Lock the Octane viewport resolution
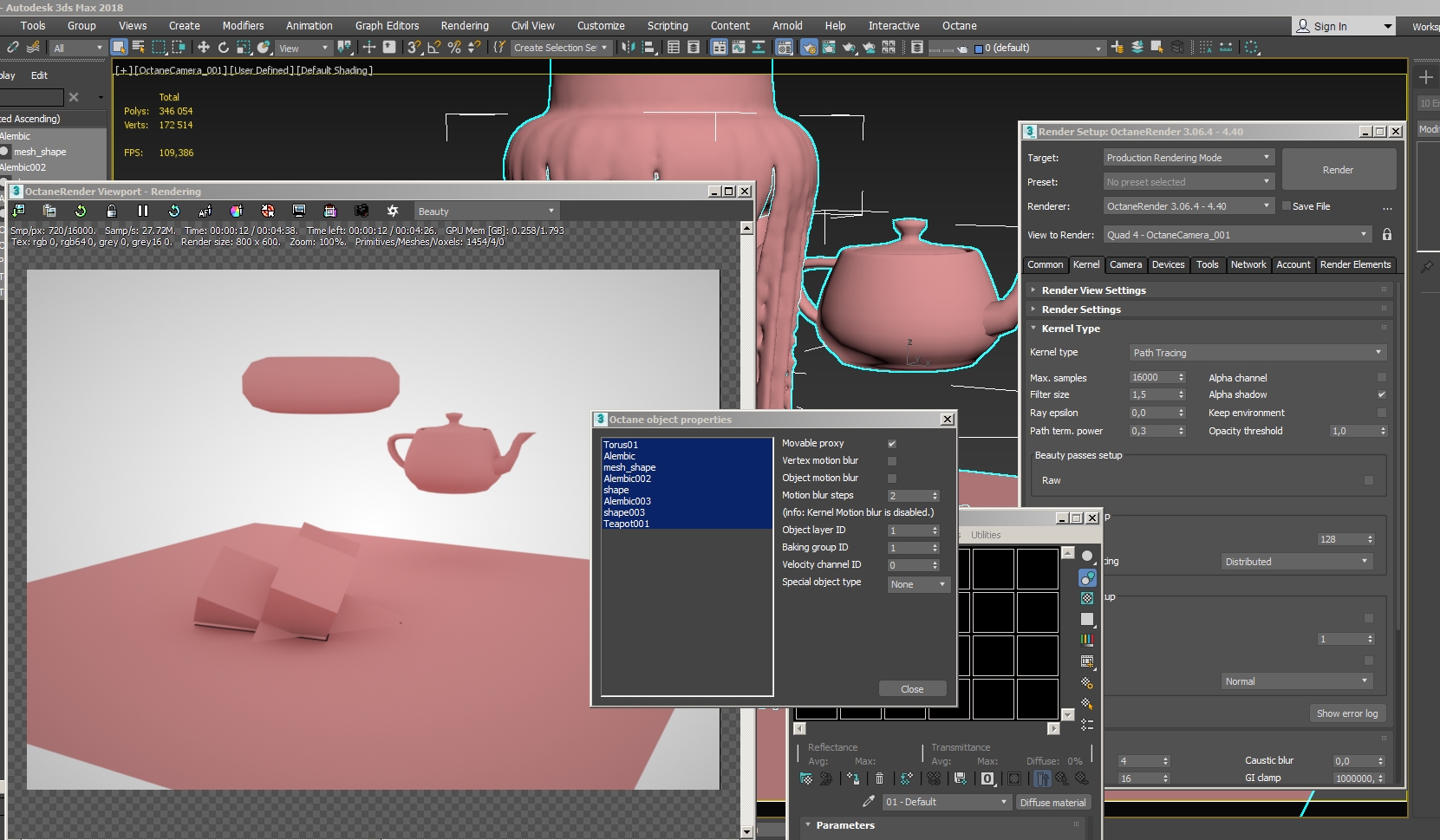The image size is (1440, 840). [112, 211]
